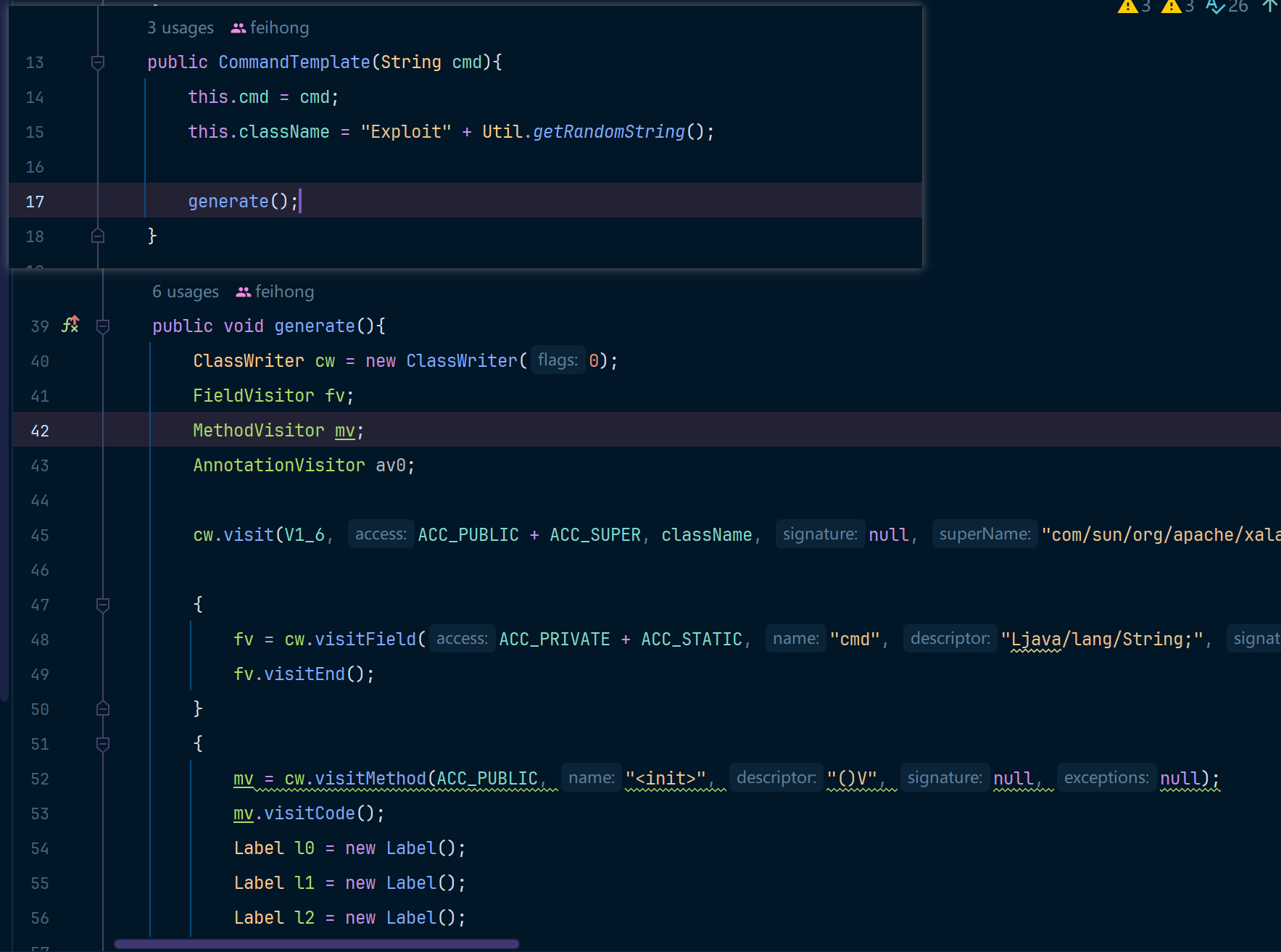Click line number 17 in the gutter
This screenshot has height=952, width=1281.
[35, 202]
